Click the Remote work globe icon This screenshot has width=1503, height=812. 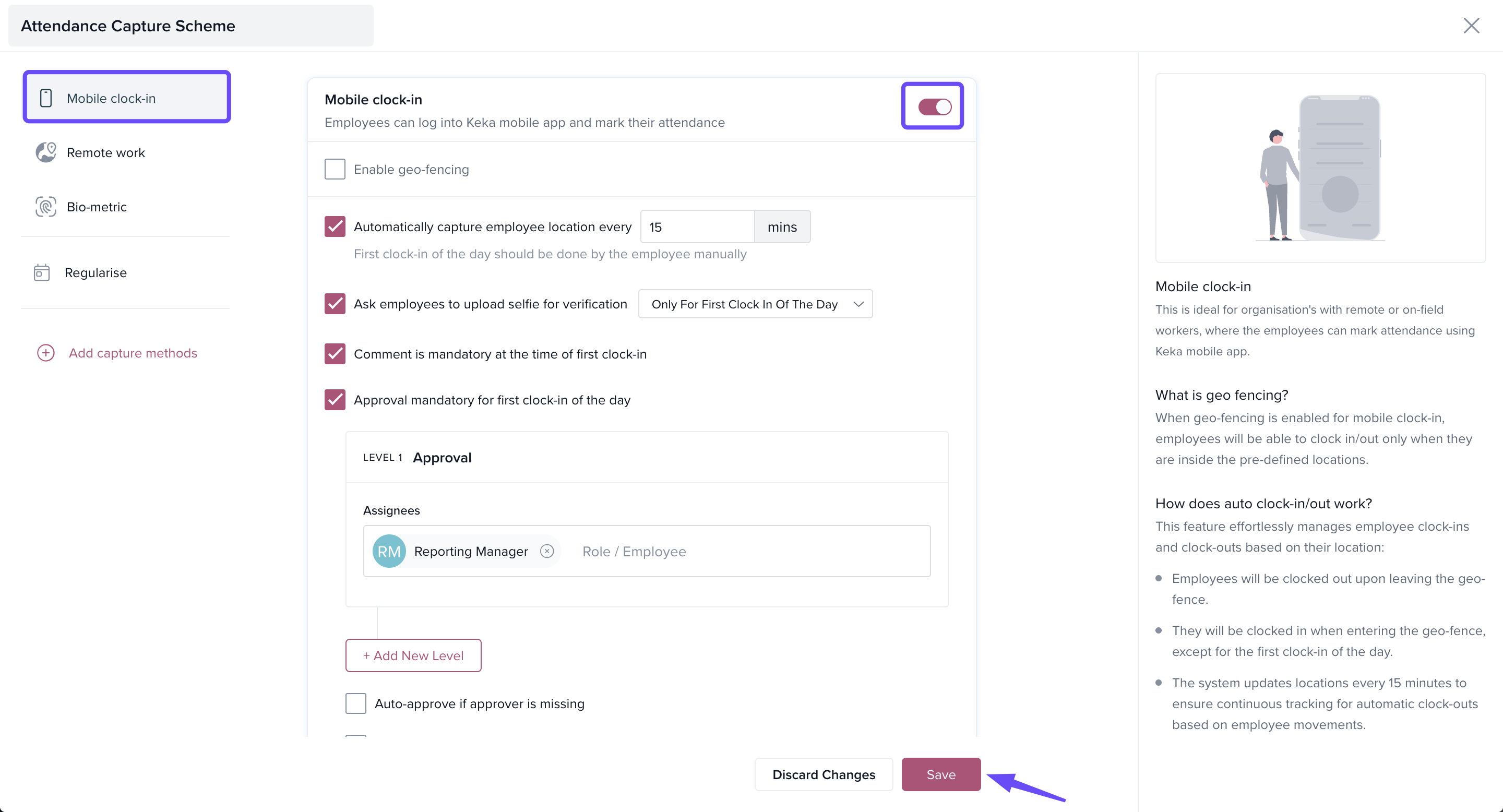point(46,152)
